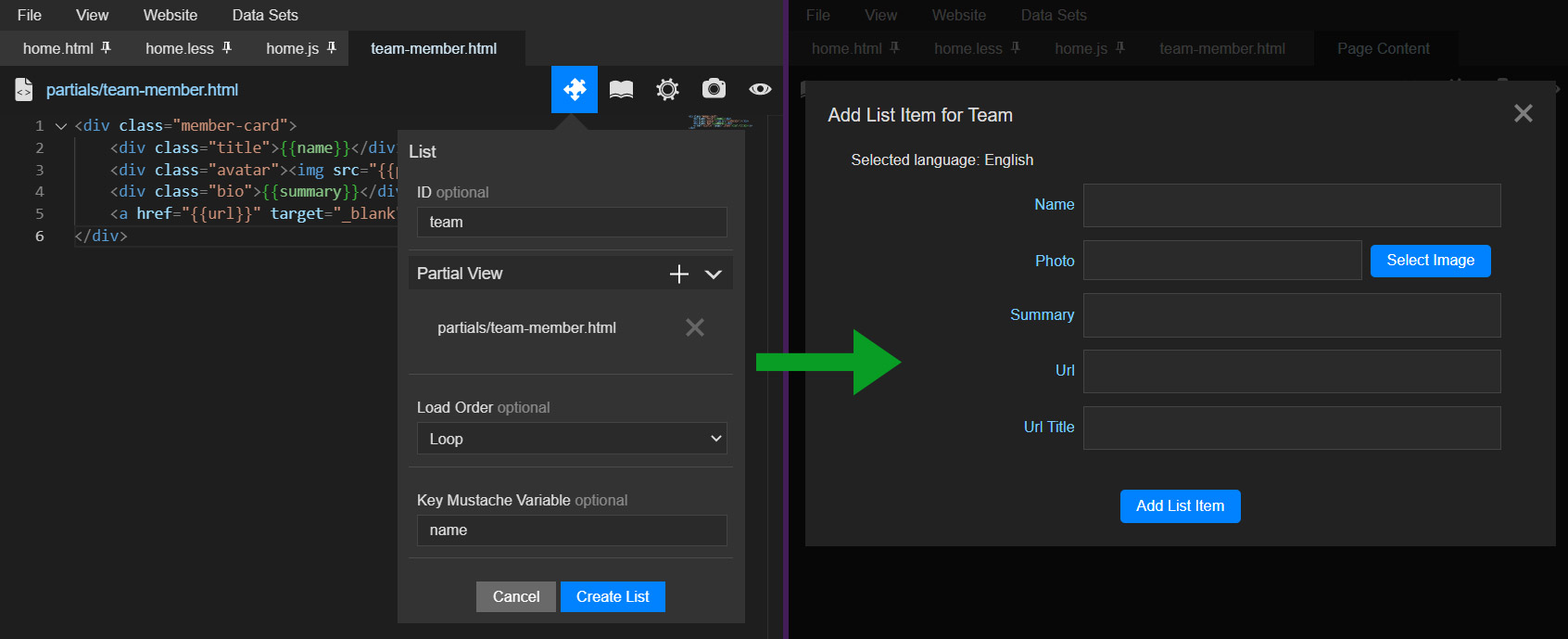Open the book icon in editor toolbar
Image resolution: width=1568 pixels, height=639 pixels.
click(x=621, y=89)
